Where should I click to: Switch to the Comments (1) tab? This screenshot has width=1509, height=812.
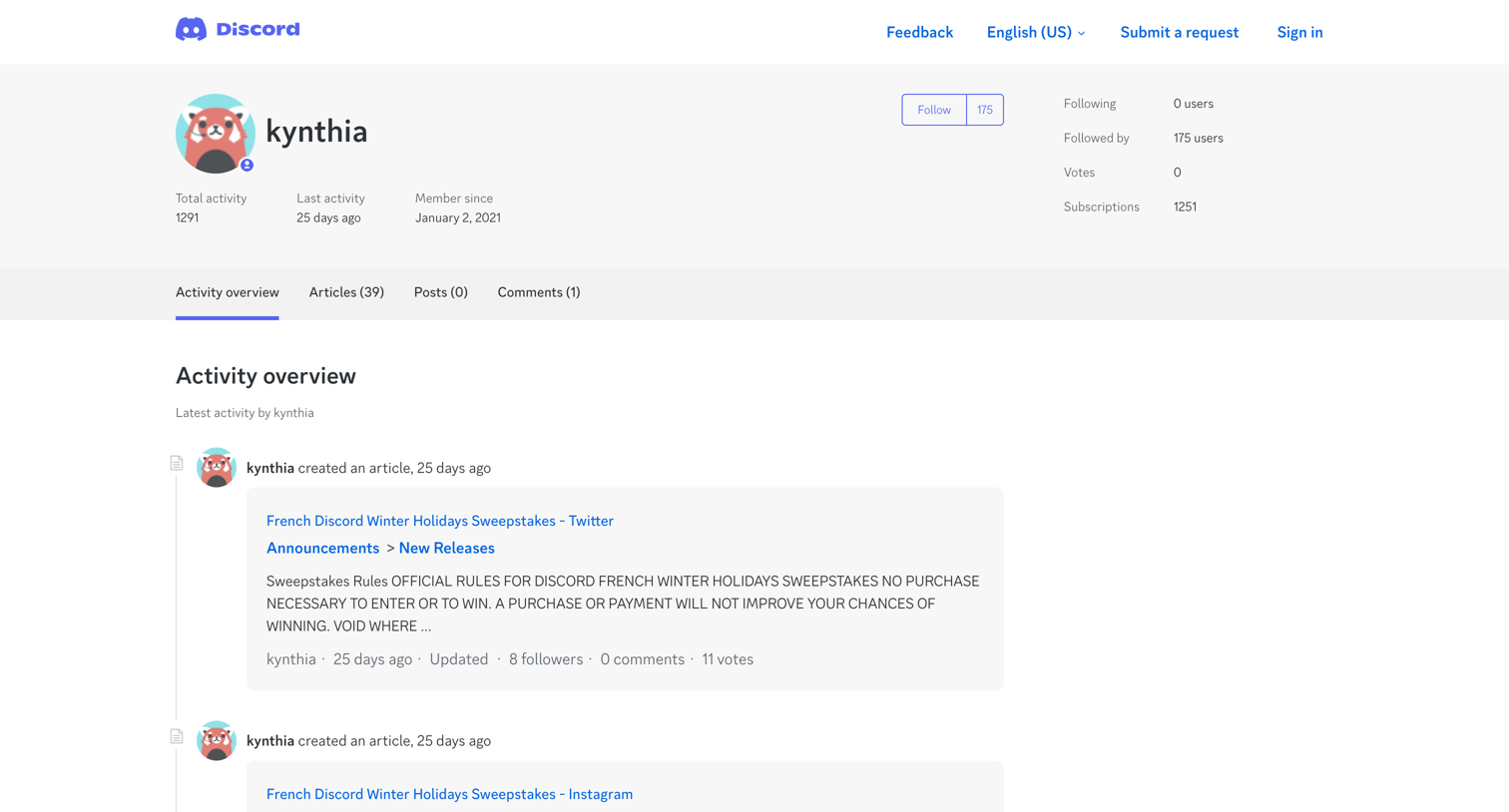539,292
